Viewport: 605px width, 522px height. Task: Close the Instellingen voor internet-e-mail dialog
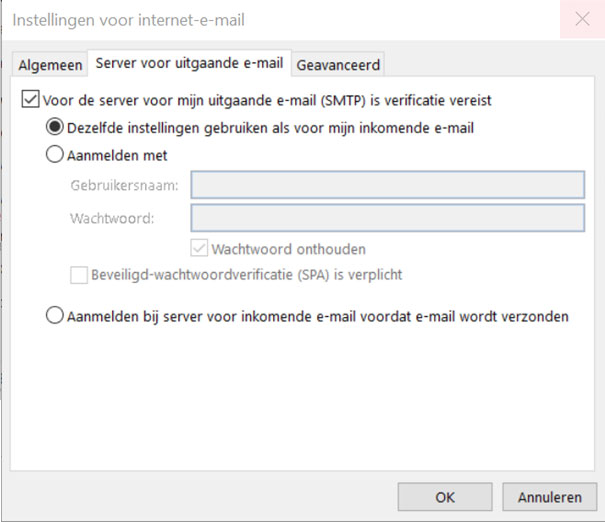click(582, 19)
